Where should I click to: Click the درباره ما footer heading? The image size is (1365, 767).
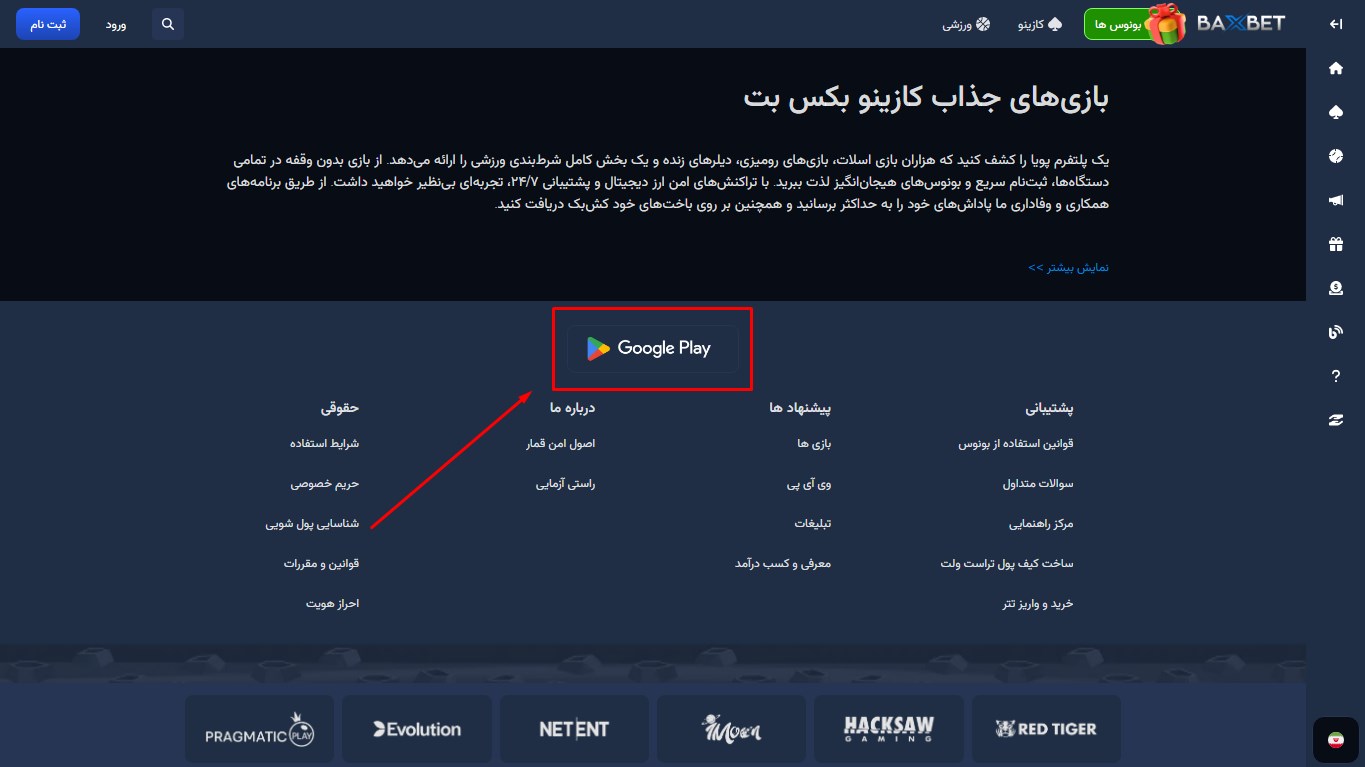coord(572,408)
